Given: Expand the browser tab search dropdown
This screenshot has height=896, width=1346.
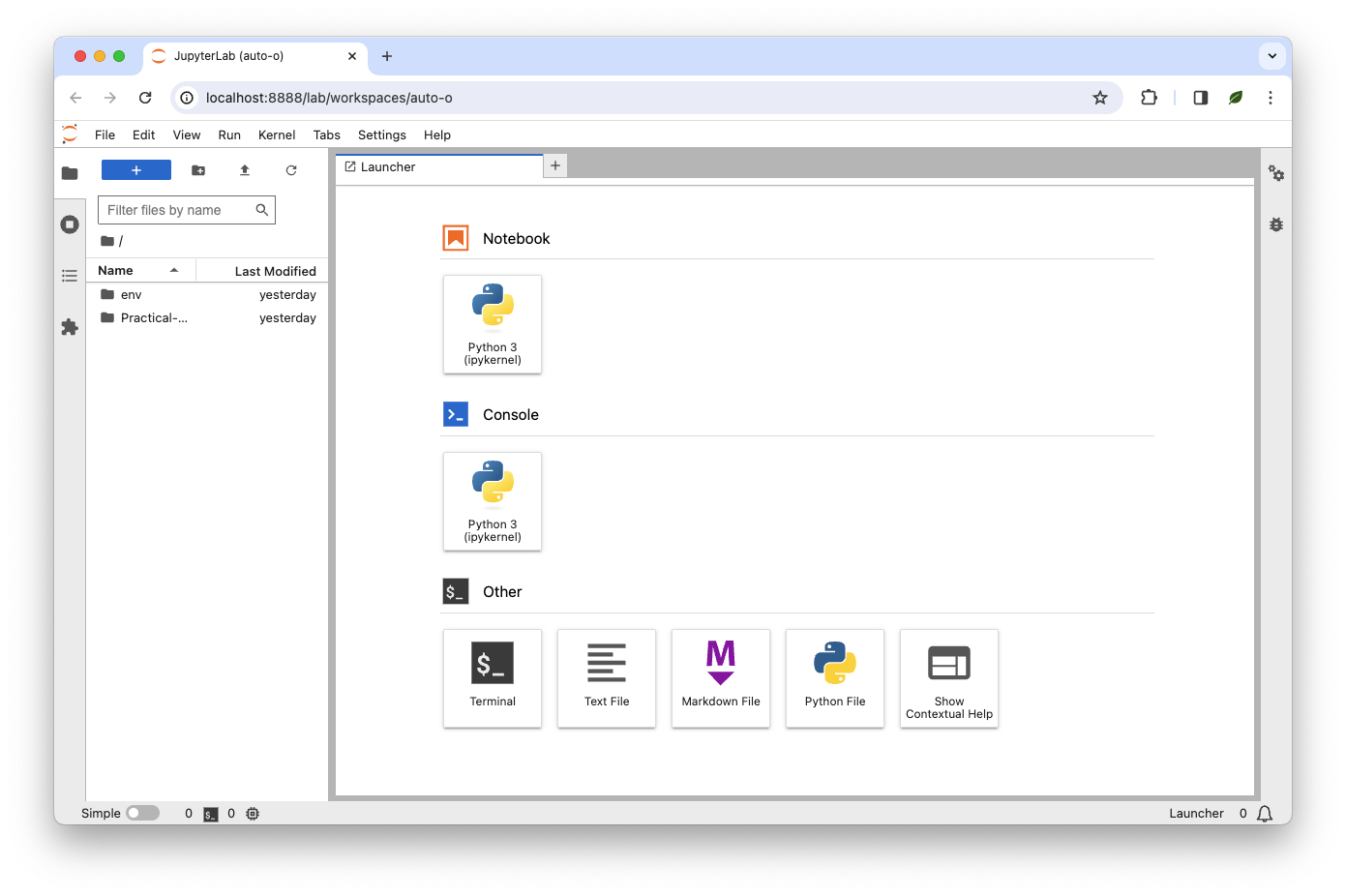Looking at the screenshot, I should pyautogui.click(x=1272, y=56).
